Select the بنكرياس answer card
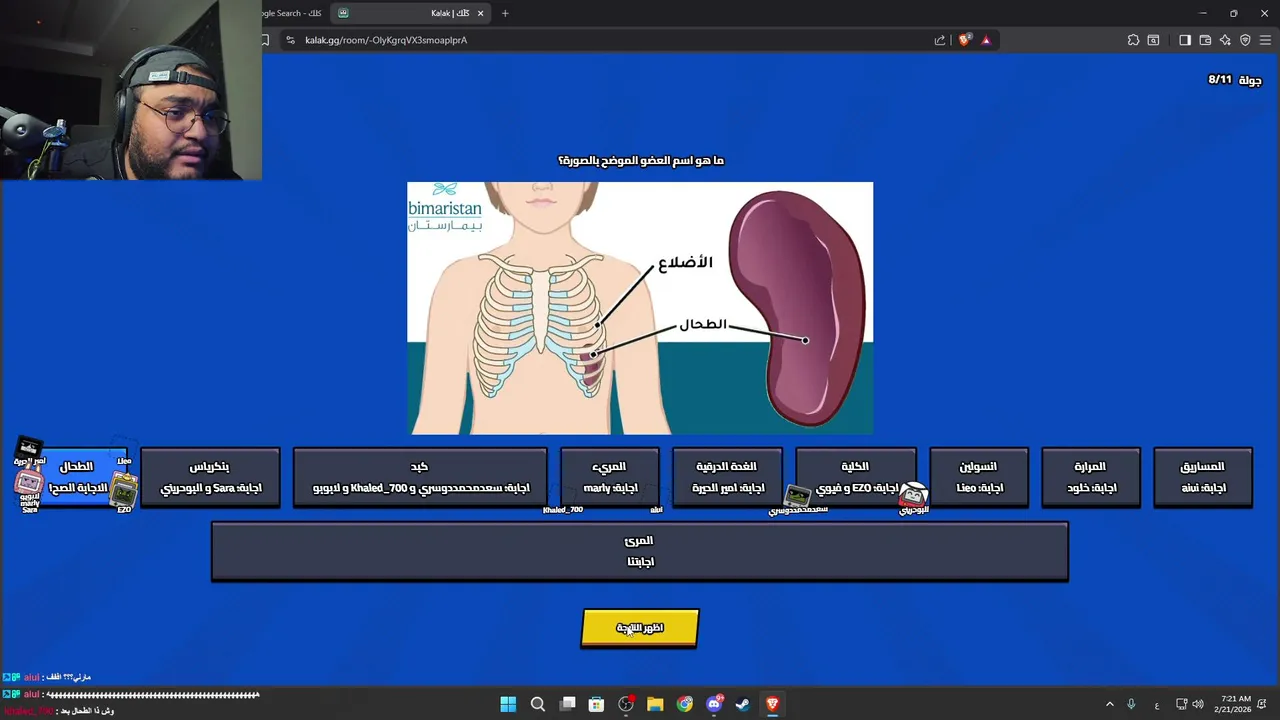The image size is (1280, 720). click(x=210, y=477)
